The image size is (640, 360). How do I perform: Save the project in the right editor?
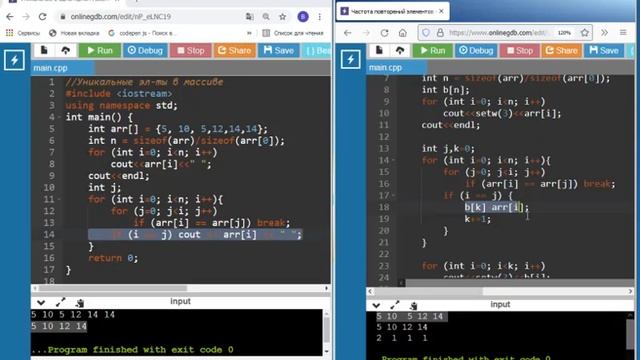point(604,51)
